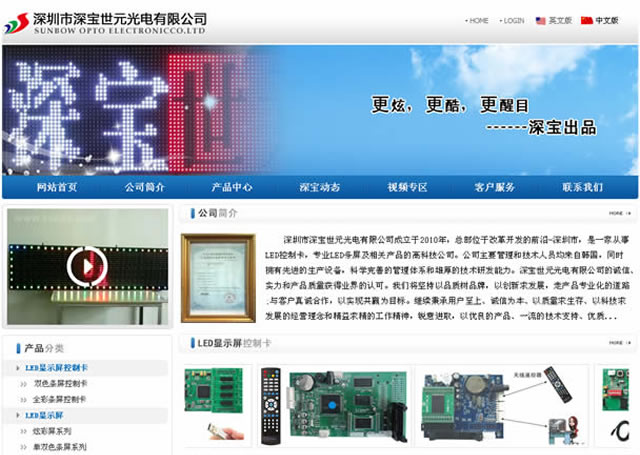Click the LED banner image
This screenshot has height=455, width=640.
320,110
